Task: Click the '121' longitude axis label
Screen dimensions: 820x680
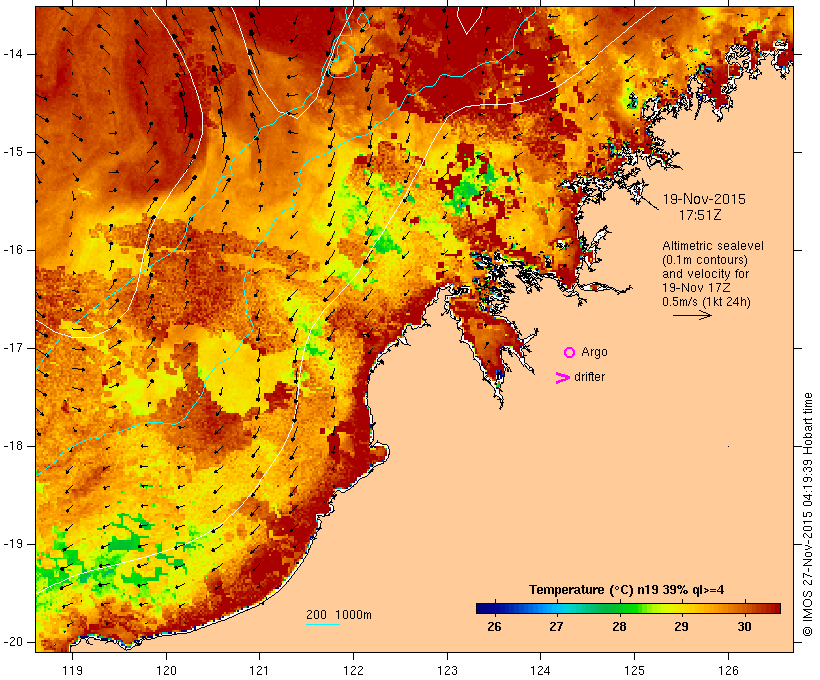Action: coord(259,671)
